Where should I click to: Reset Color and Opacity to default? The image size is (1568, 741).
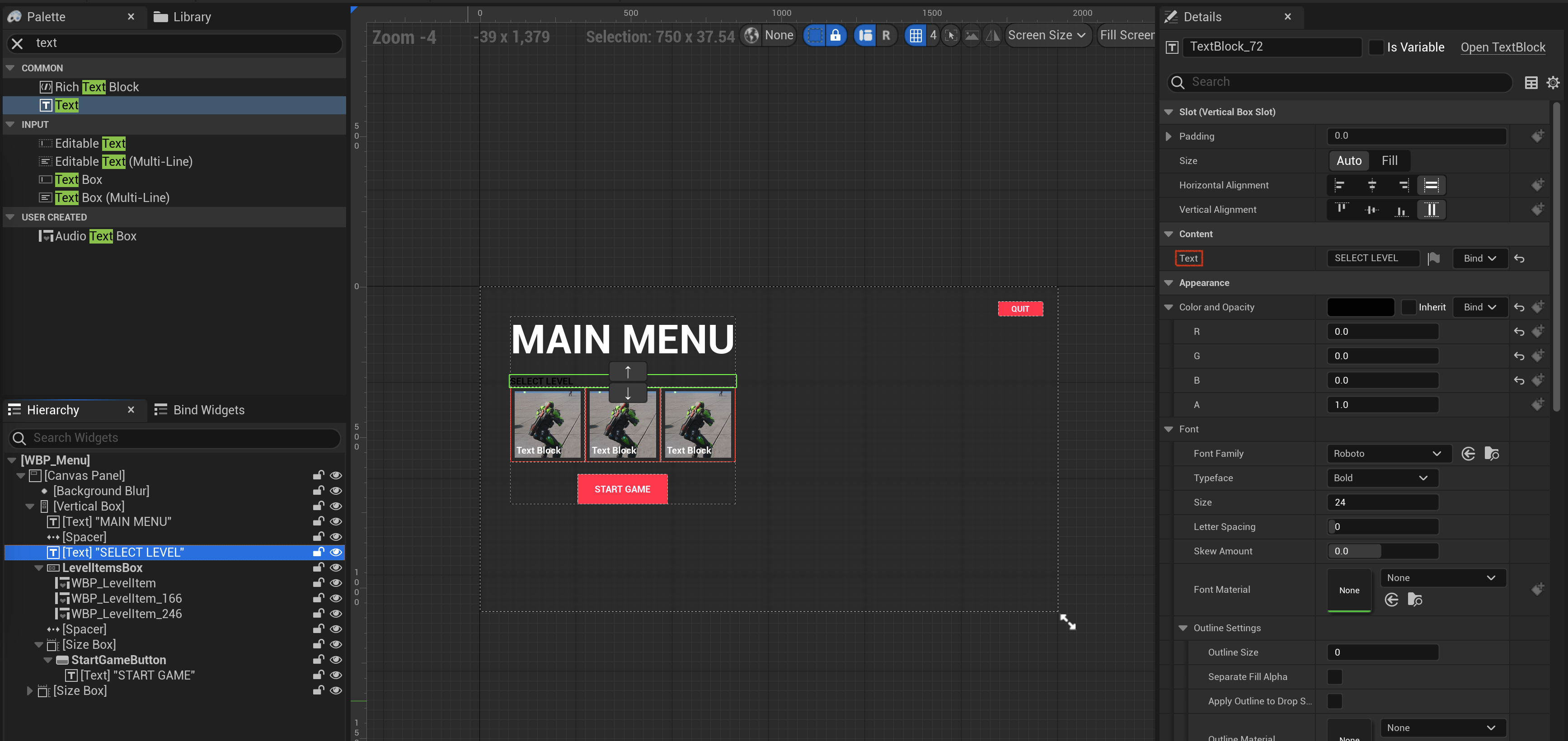pyautogui.click(x=1519, y=308)
